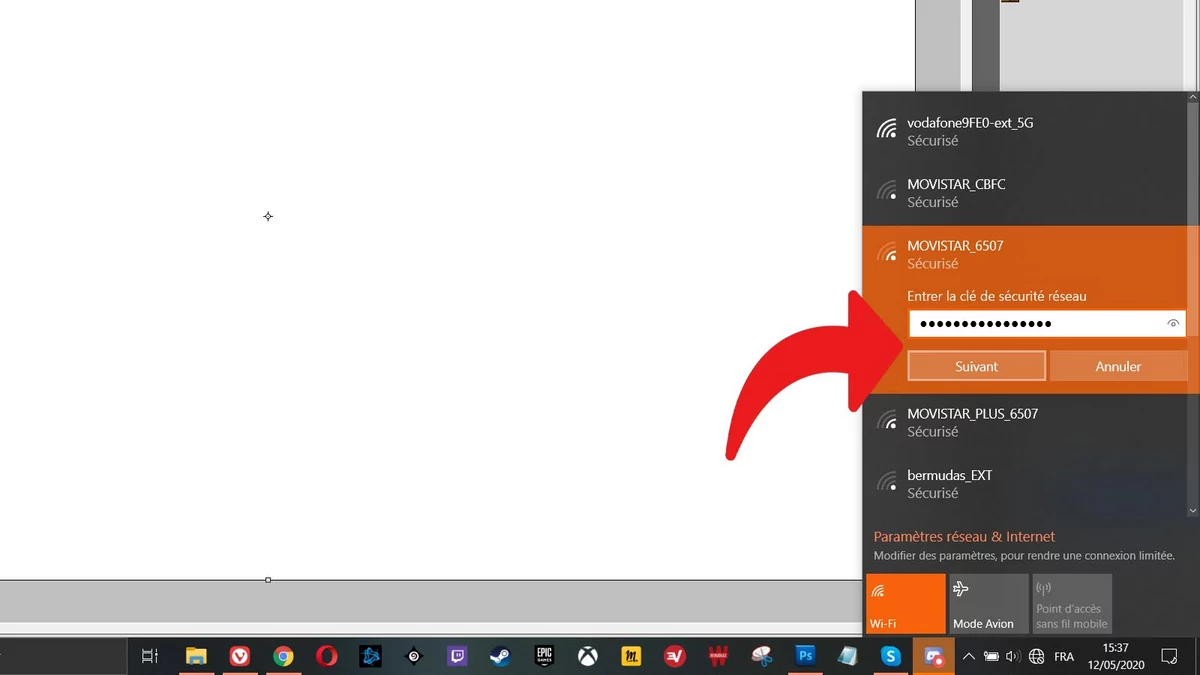Open Google Chrome from the taskbar
This screenshot has height=675, width=1200.
pos(284,657)
